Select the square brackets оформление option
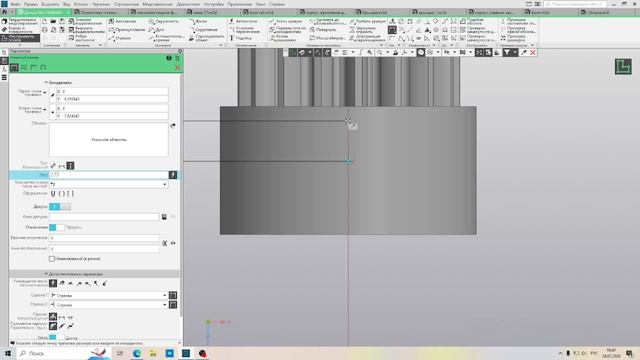The width and height of the screenshot is (640, 360). (70, 193)
